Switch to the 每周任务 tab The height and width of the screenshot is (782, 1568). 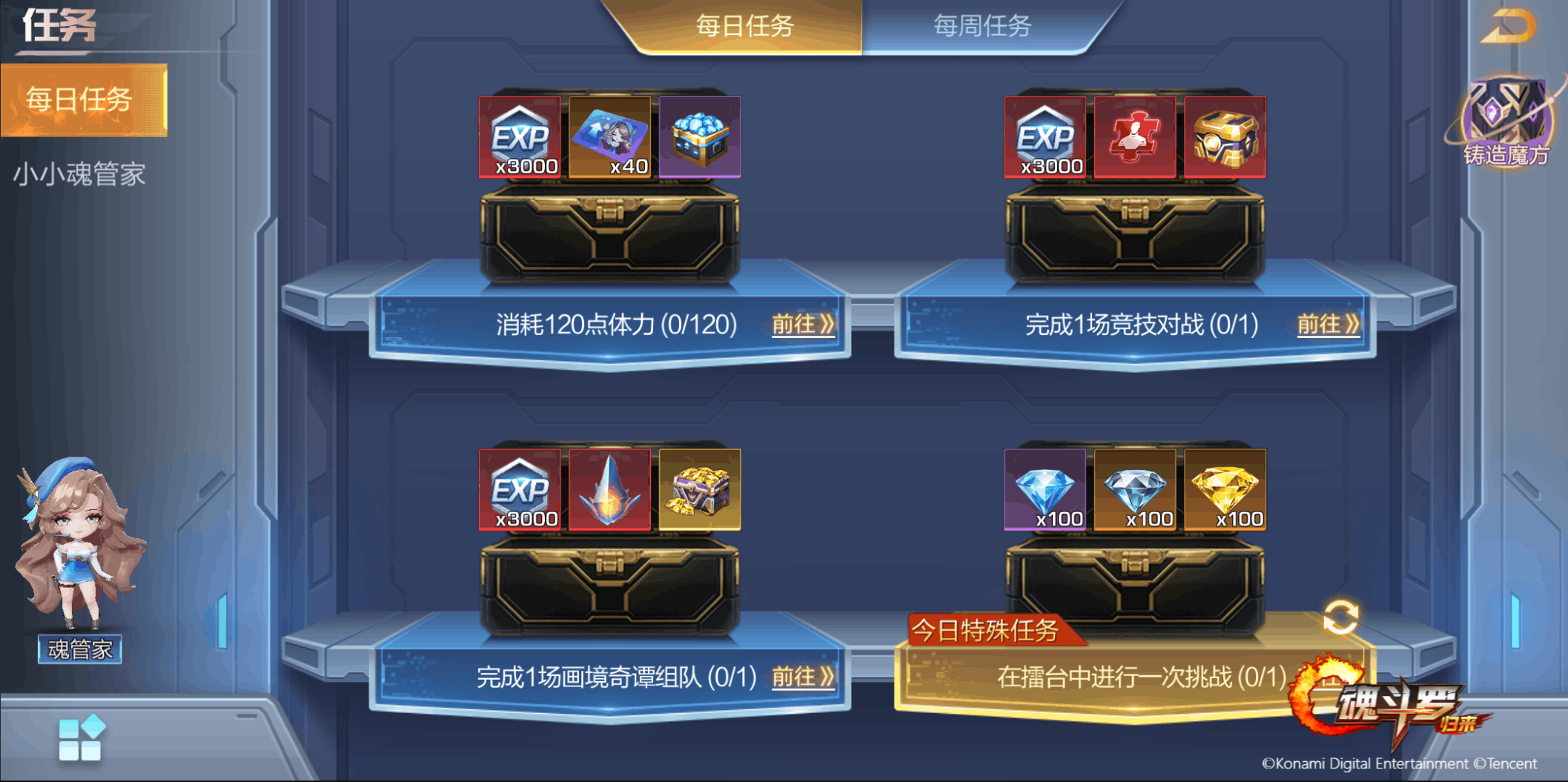(x=982, y=27)
